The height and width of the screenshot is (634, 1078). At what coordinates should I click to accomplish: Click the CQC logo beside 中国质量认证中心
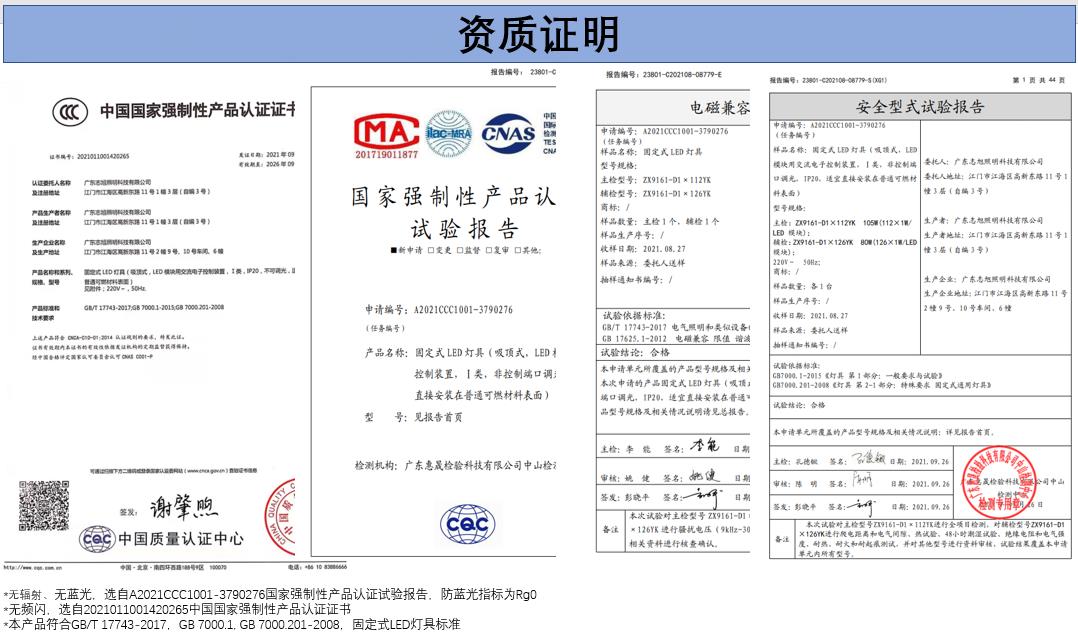[x=97, y=539]
